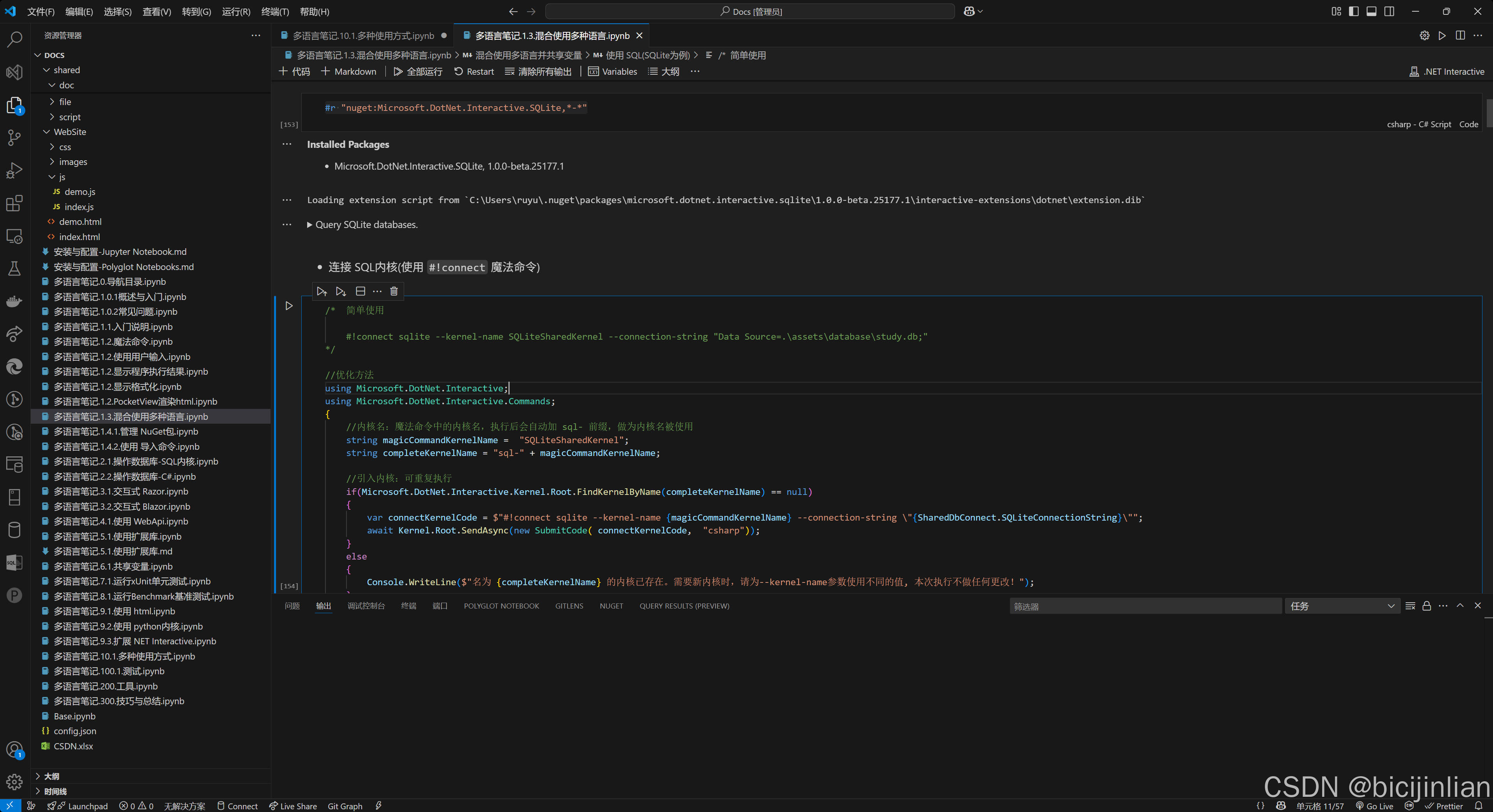This screenshot has width=1493, height=812.
Task: Delete the current cell with trash icon
Action: tap(394, 291)
